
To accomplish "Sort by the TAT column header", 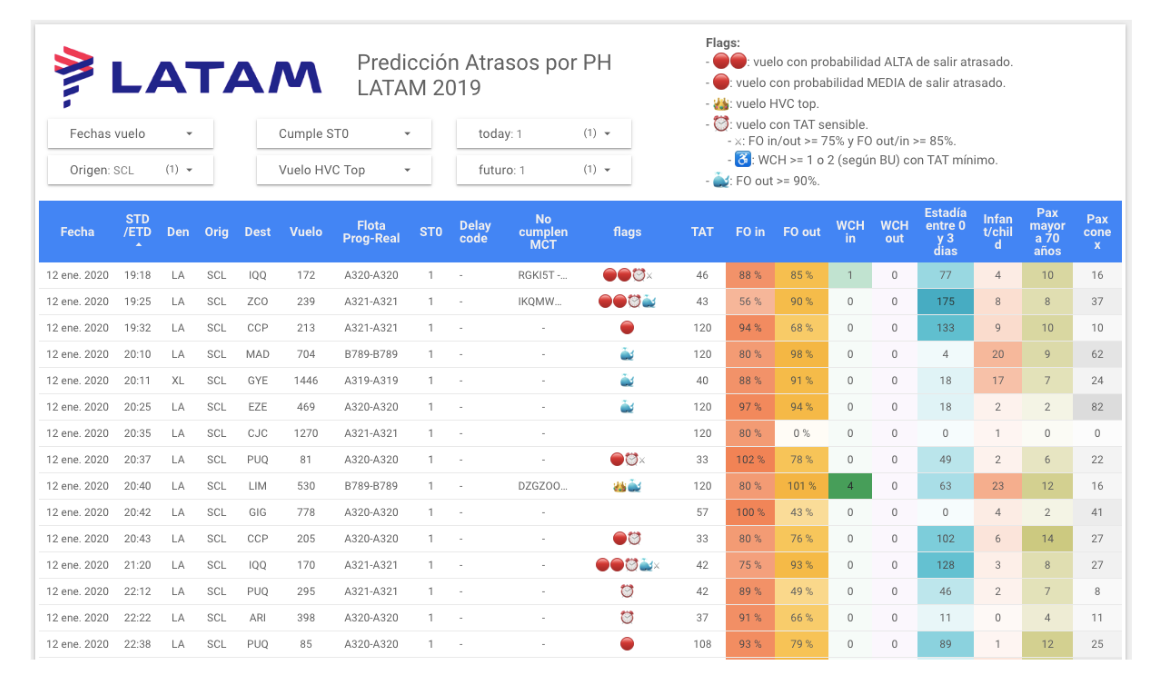I will [702, 232].
